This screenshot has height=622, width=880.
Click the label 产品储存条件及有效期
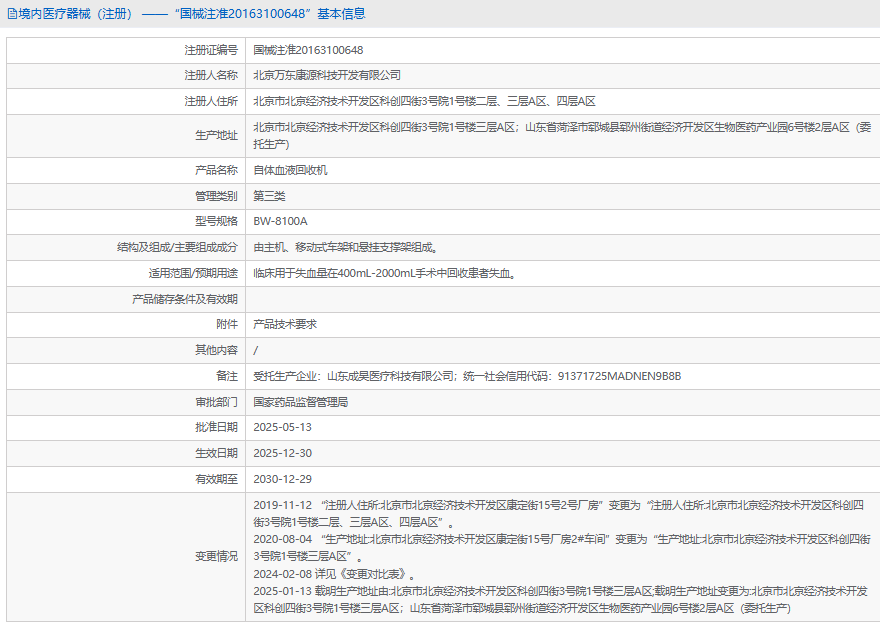[x=185, y=299]
